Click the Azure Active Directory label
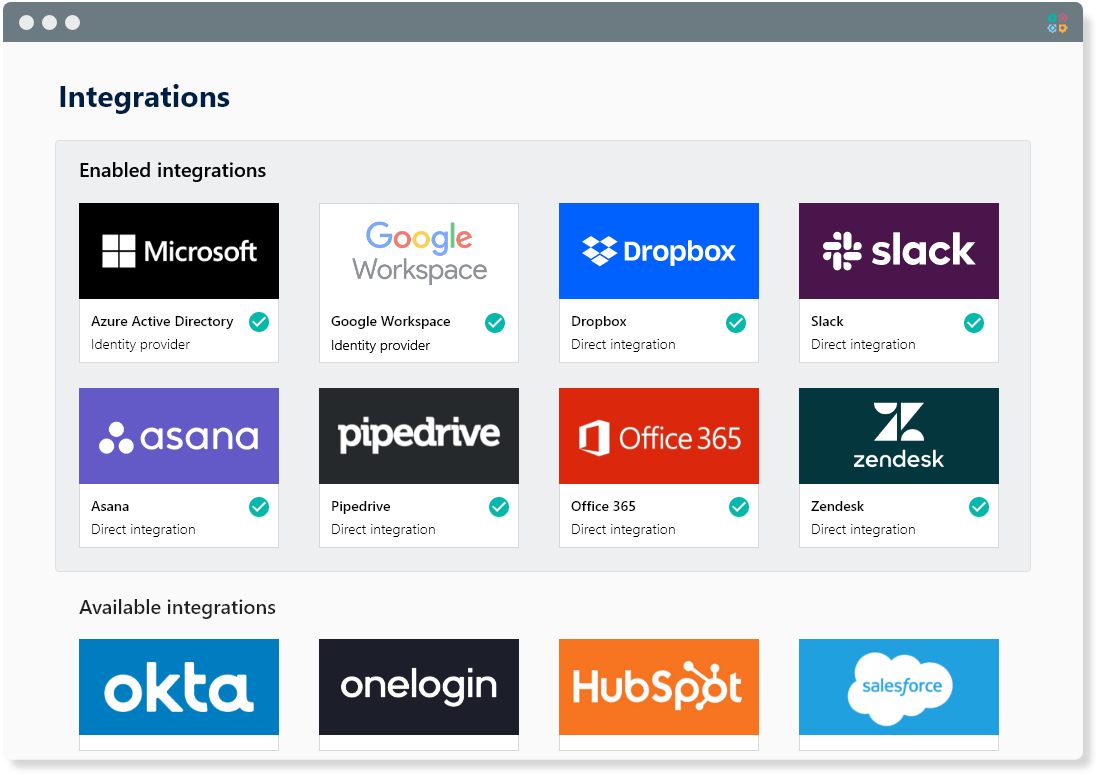 (x=162, y=321)
